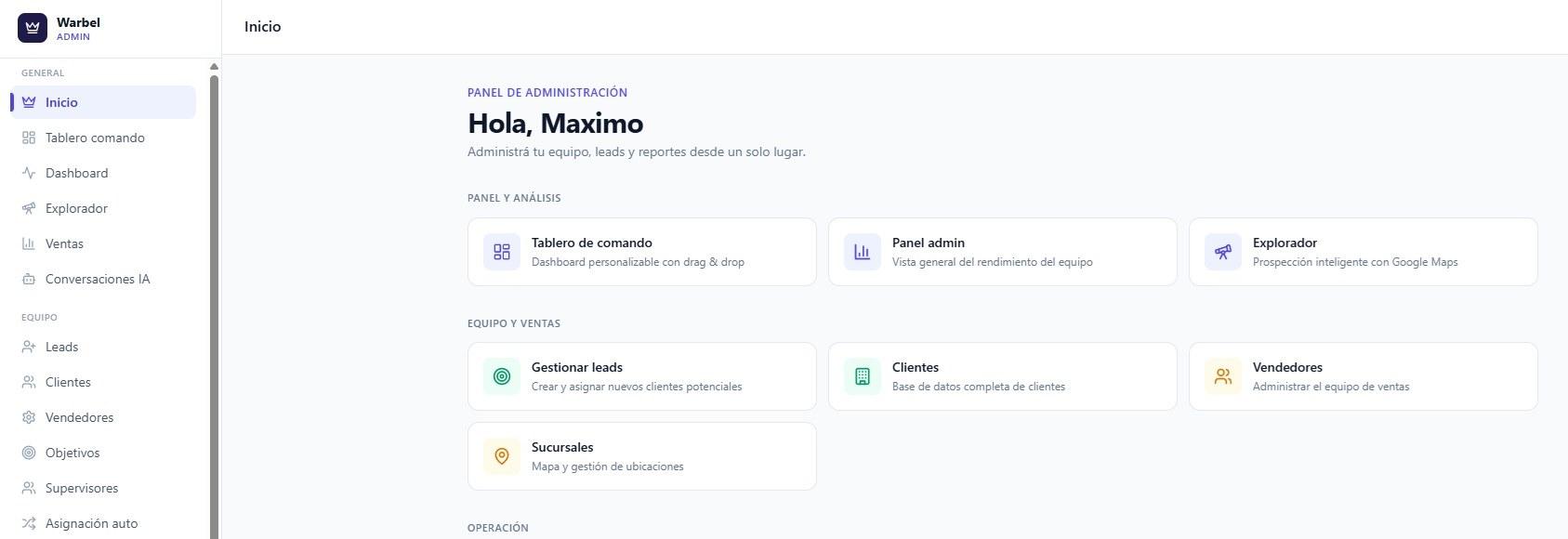Click the sidebar scrollbar up arrow
The image size is (1568, 539).
click(214, 67)
